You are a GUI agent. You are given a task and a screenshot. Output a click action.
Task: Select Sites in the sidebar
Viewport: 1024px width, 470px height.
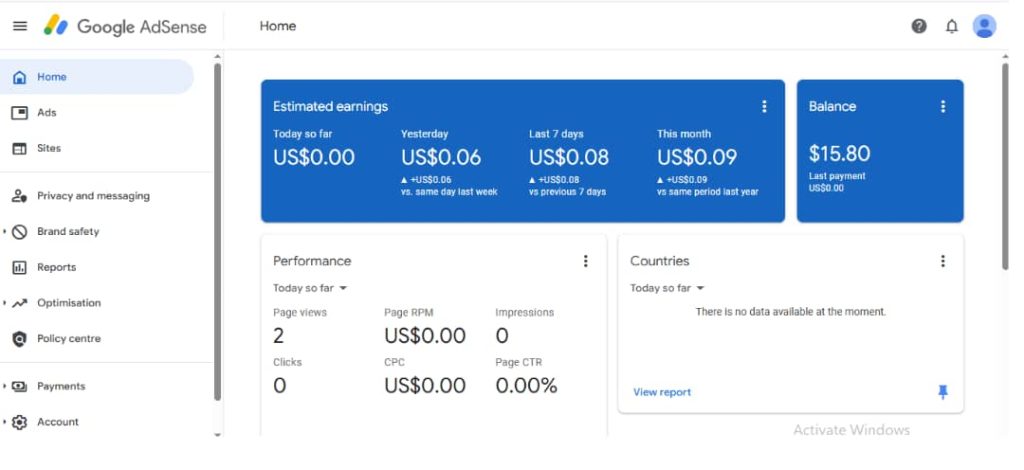coord(48,148)
